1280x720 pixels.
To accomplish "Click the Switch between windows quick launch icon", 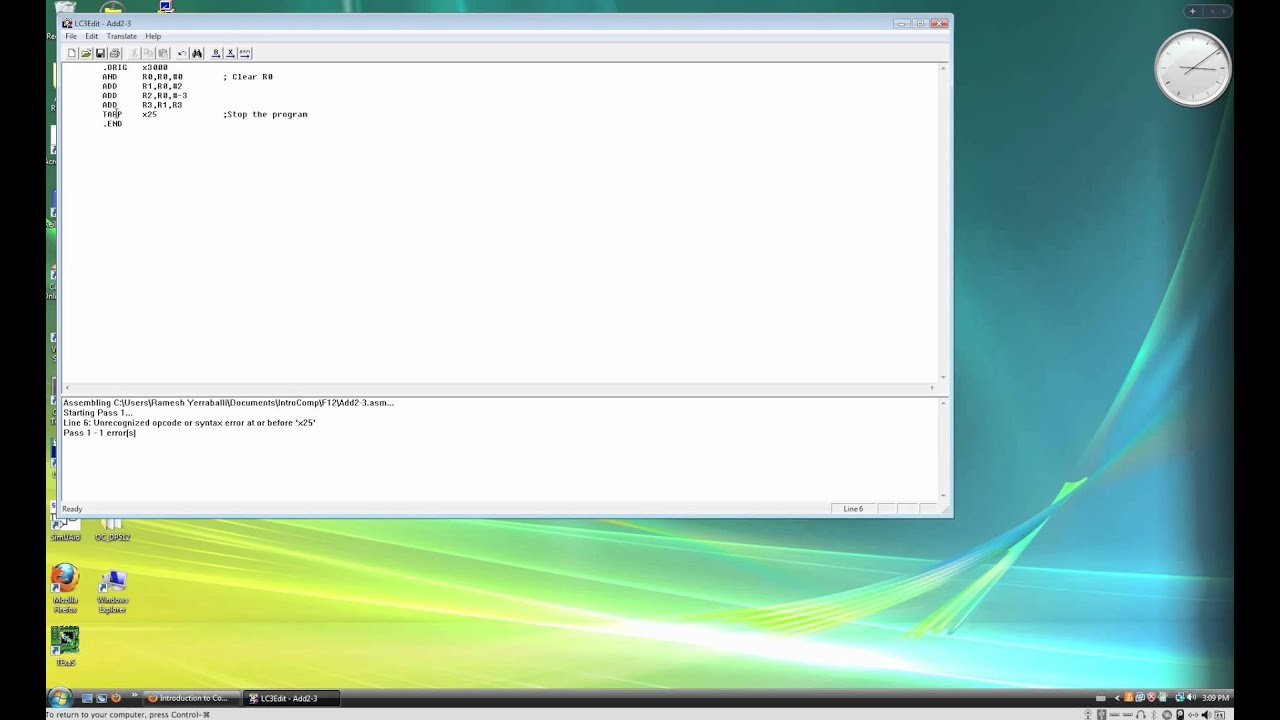I will [101, 698].
